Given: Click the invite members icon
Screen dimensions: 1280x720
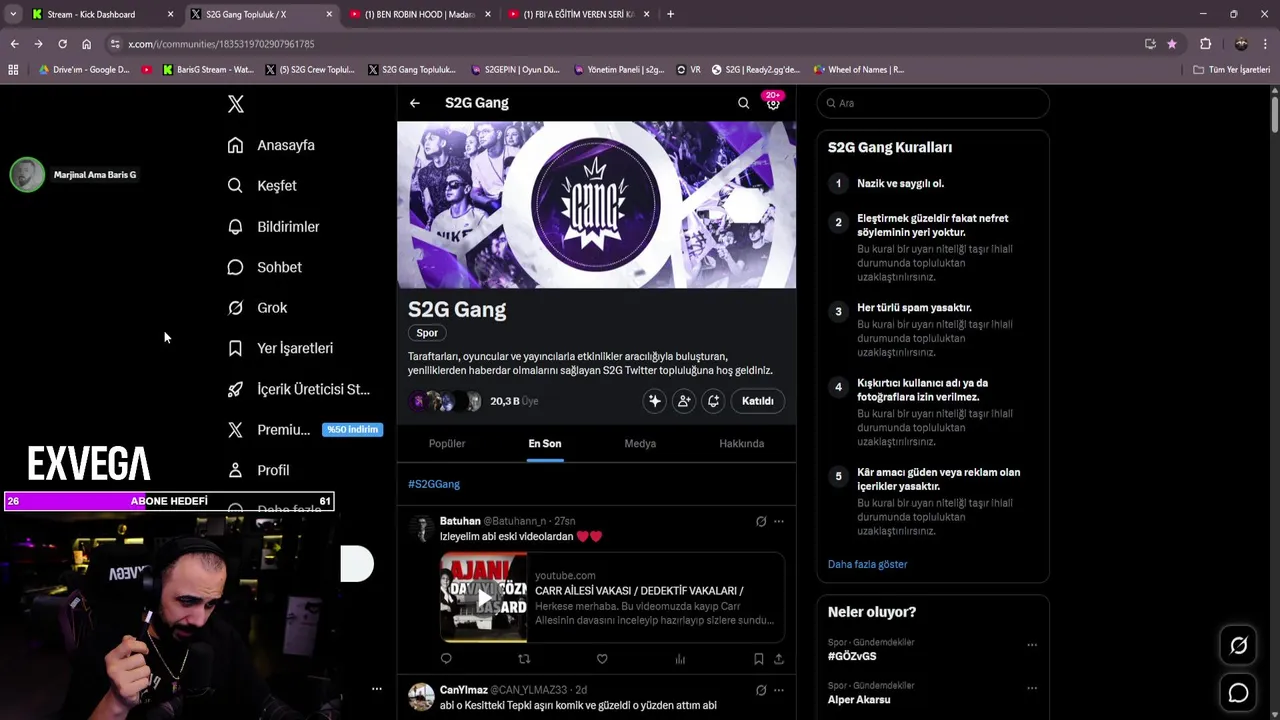Looking at the screenshot, I should tap(684, 401).
